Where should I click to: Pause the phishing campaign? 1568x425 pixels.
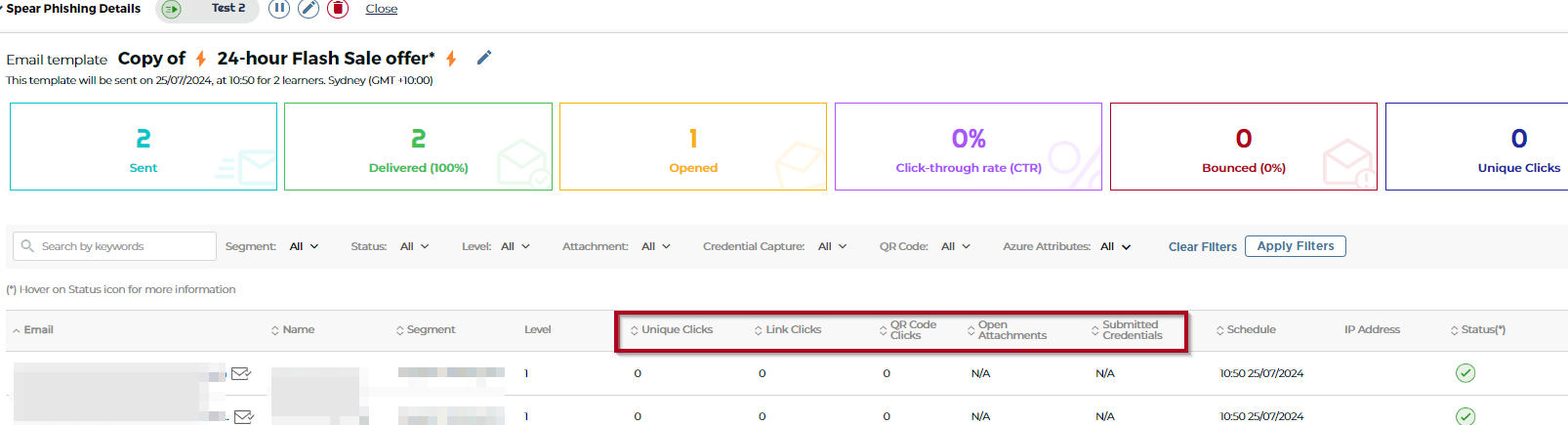tap(279, 9)
